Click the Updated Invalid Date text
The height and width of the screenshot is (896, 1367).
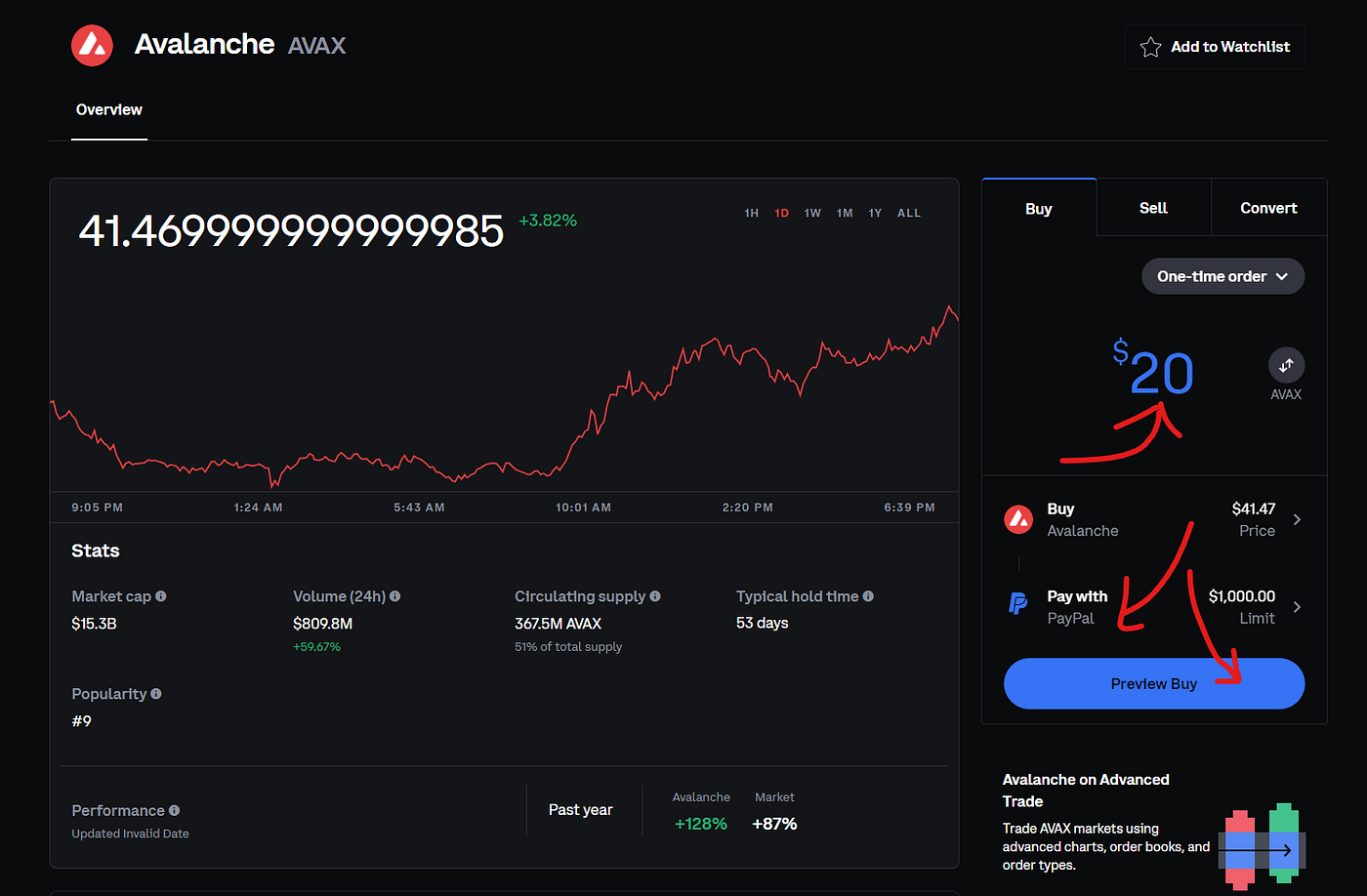[x=130, y=834]
